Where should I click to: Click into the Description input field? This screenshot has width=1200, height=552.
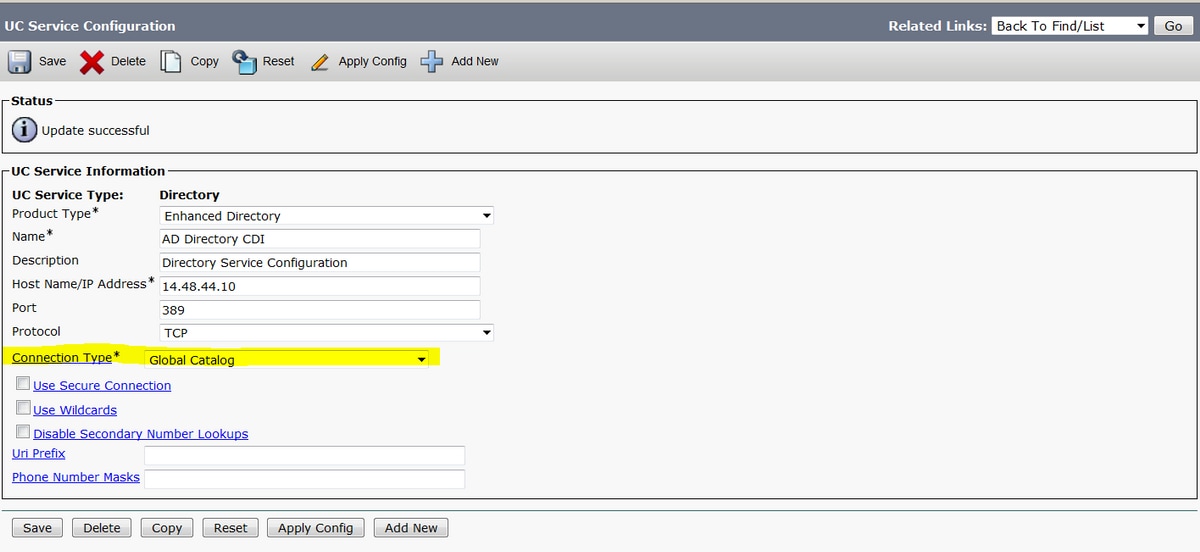point(320,263)
